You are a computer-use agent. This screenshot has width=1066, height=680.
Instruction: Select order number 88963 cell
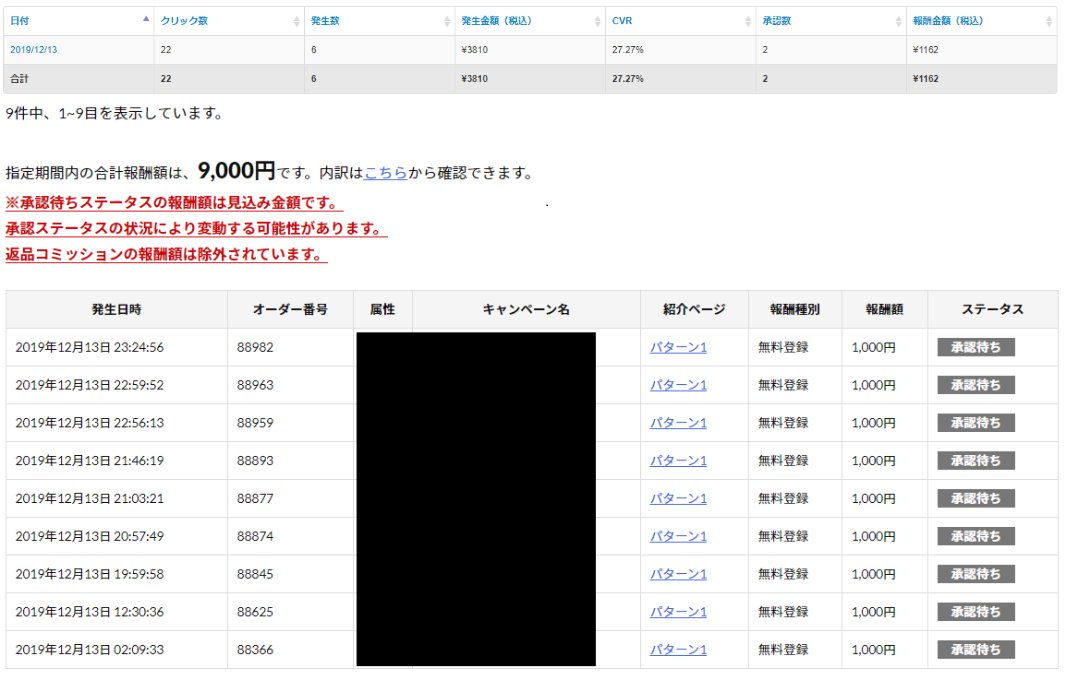click(290, 385)
